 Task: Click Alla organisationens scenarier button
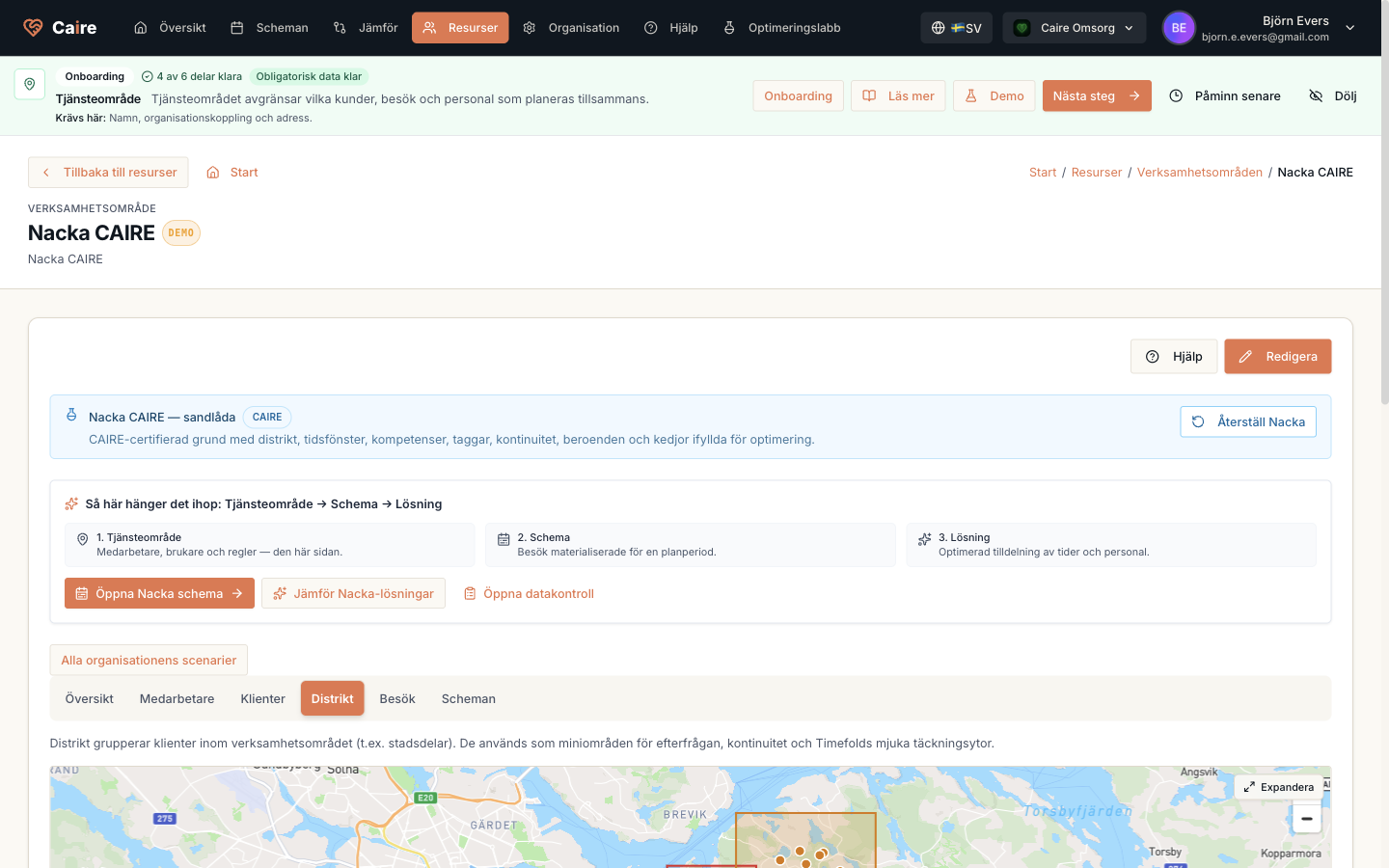[149, 661]
